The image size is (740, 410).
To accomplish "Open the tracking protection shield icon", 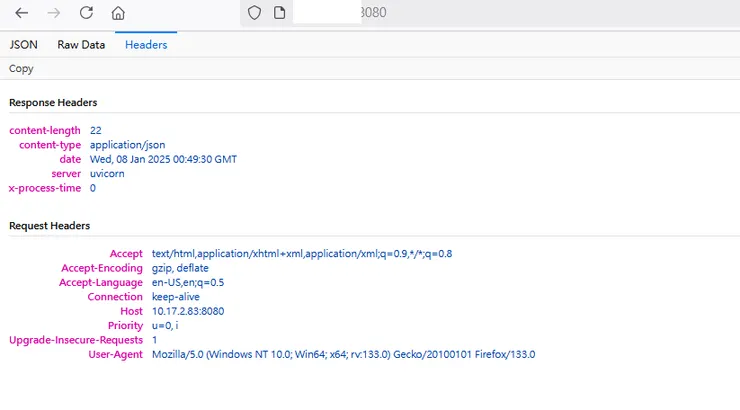I will [254, 13].
